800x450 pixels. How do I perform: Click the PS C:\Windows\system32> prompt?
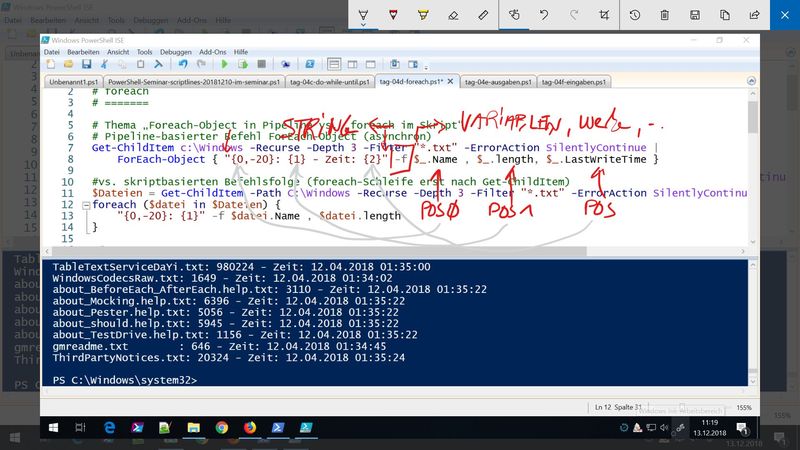[x=124, y=380]
